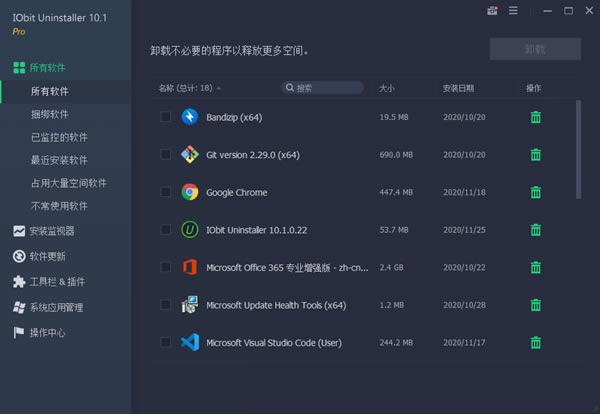Click the 690.0 MB size value

coord(396,155)
